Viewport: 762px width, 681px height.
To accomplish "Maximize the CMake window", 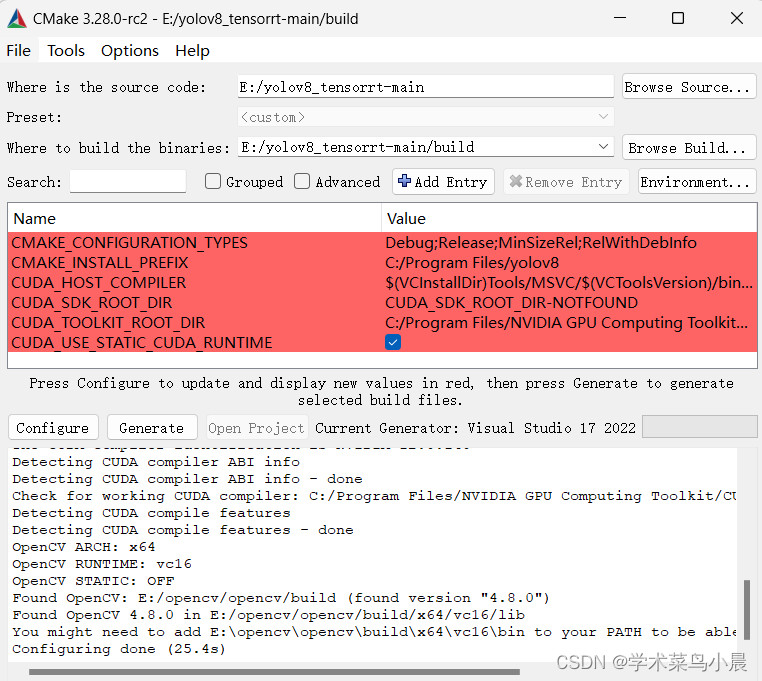I will click(678, 18).
